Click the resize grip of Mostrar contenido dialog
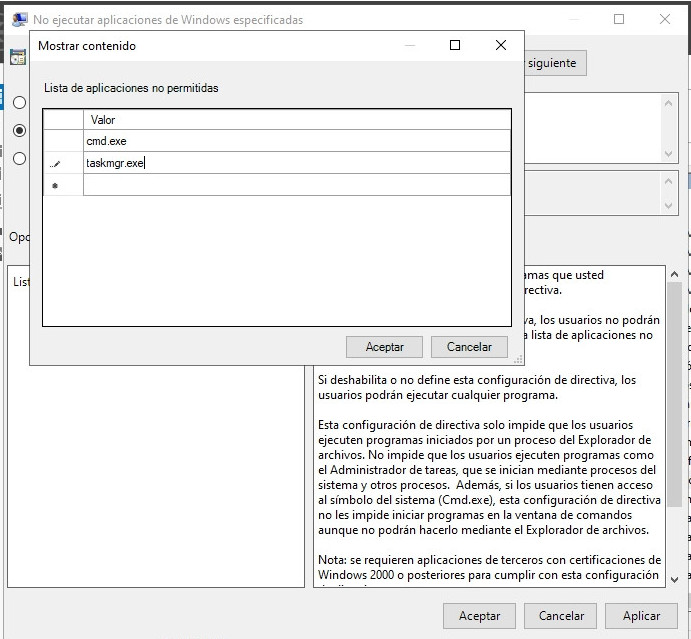691x639 pixels. (x=517, y=359)
